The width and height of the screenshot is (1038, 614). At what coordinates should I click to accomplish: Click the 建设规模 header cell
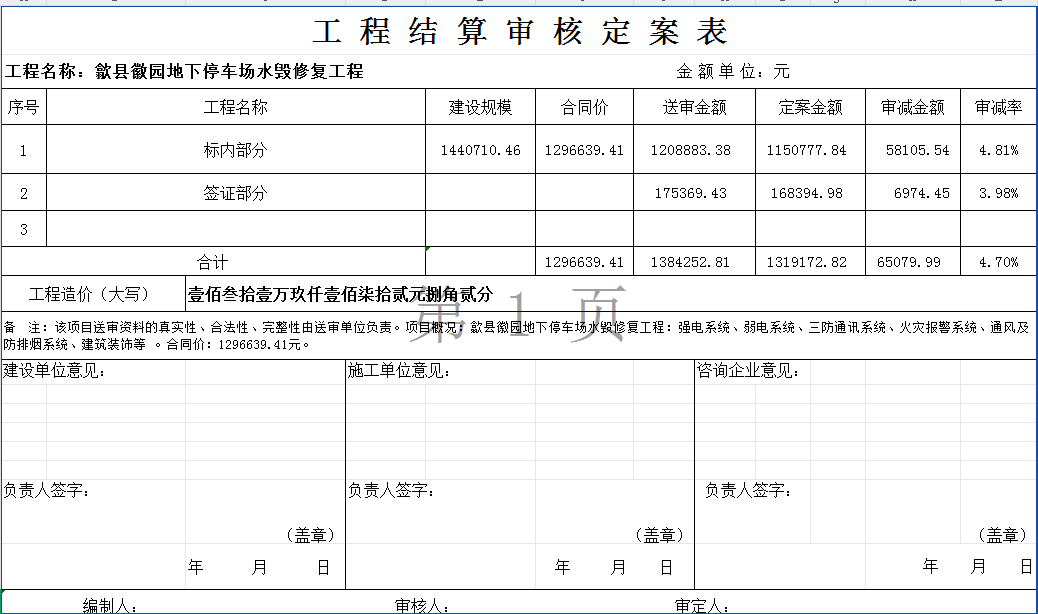tap(480, 107)
